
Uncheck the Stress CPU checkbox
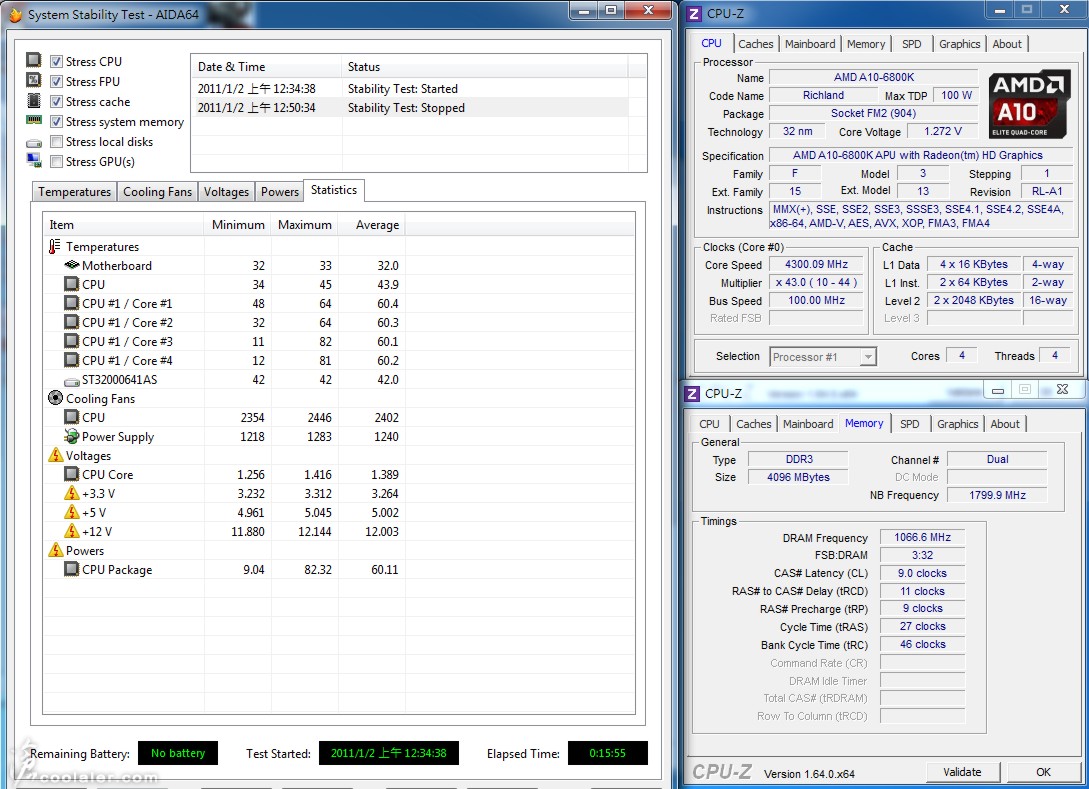click(57, 62)
